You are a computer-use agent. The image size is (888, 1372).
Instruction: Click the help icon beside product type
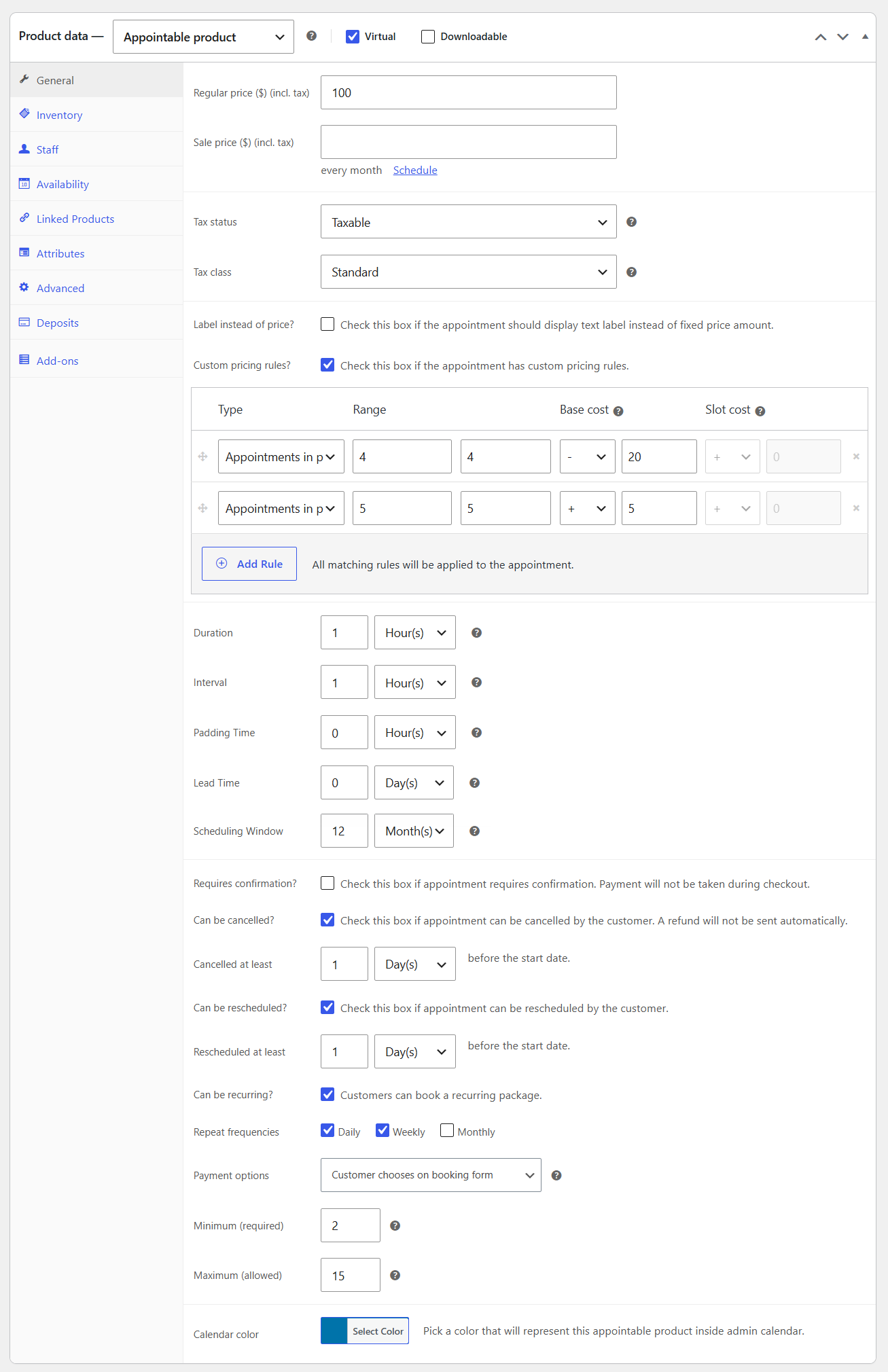point(311,36)
